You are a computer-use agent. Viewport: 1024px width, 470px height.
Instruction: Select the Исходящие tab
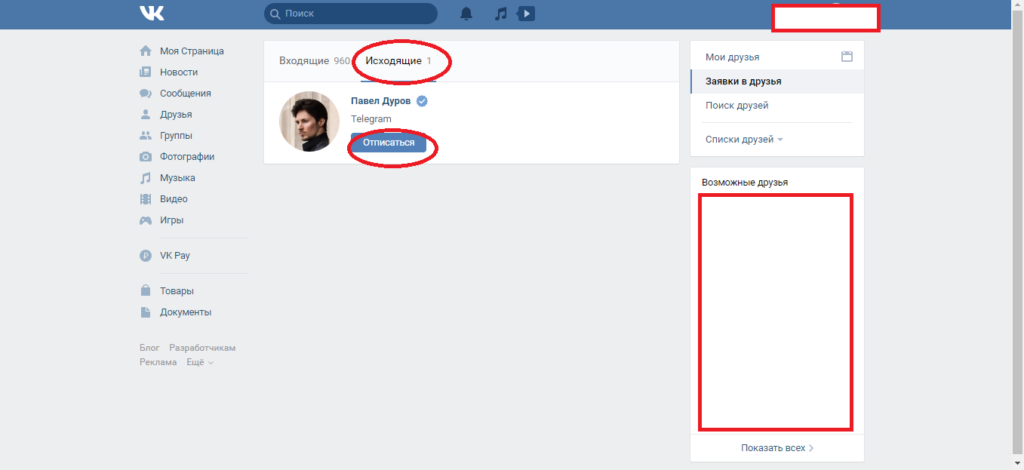point(398,61)
